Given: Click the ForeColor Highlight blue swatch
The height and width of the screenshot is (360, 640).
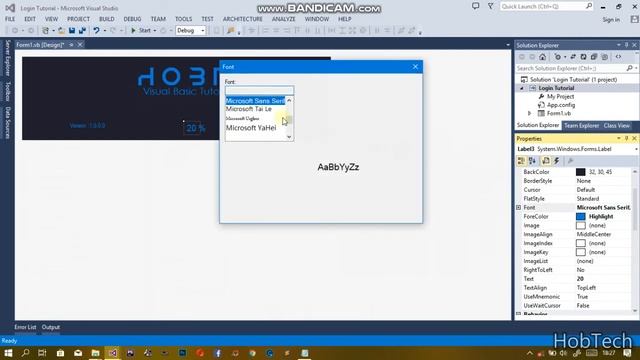Looking at the screenshot, I should (x=580, y=217).
